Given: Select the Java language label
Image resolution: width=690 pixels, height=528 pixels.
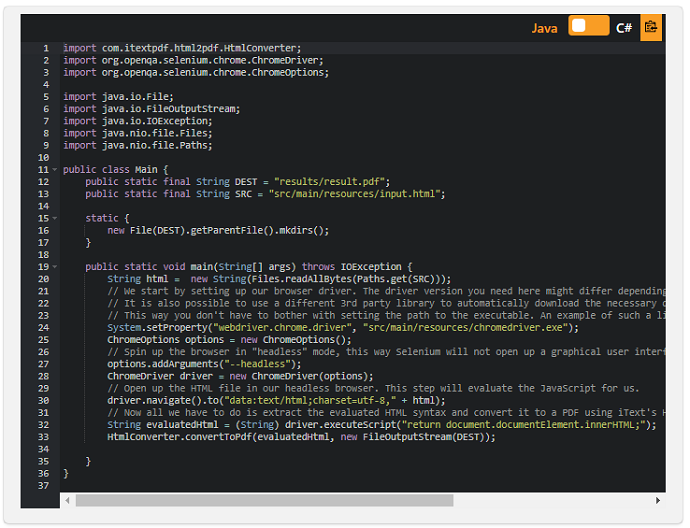Looking at the screenshot, I should pos(545,28).
